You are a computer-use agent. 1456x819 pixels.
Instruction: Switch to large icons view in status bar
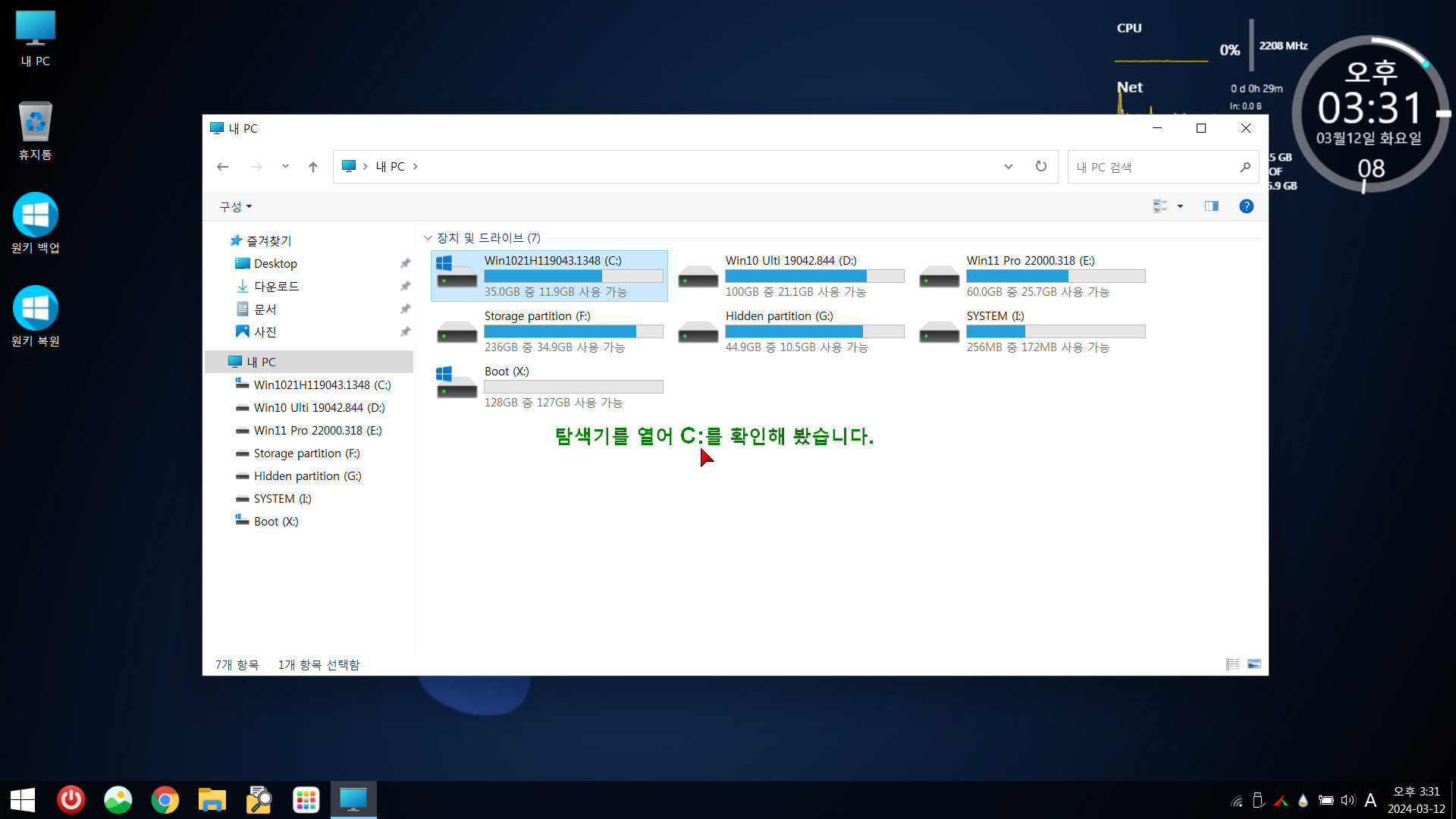click(1254, 664)
